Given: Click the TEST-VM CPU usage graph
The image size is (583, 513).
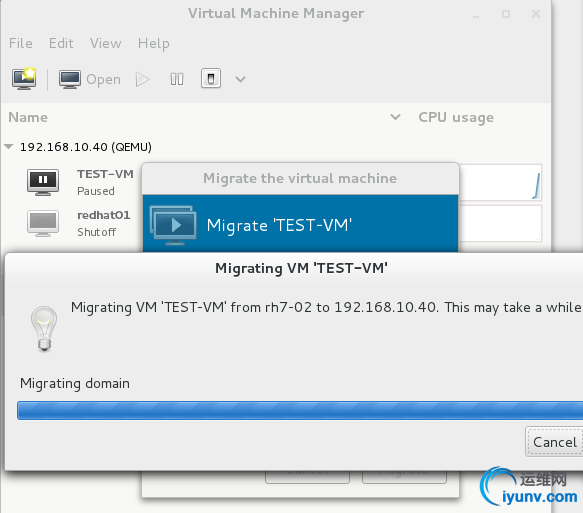Looking at the screenshot, I should click(500, 183).
